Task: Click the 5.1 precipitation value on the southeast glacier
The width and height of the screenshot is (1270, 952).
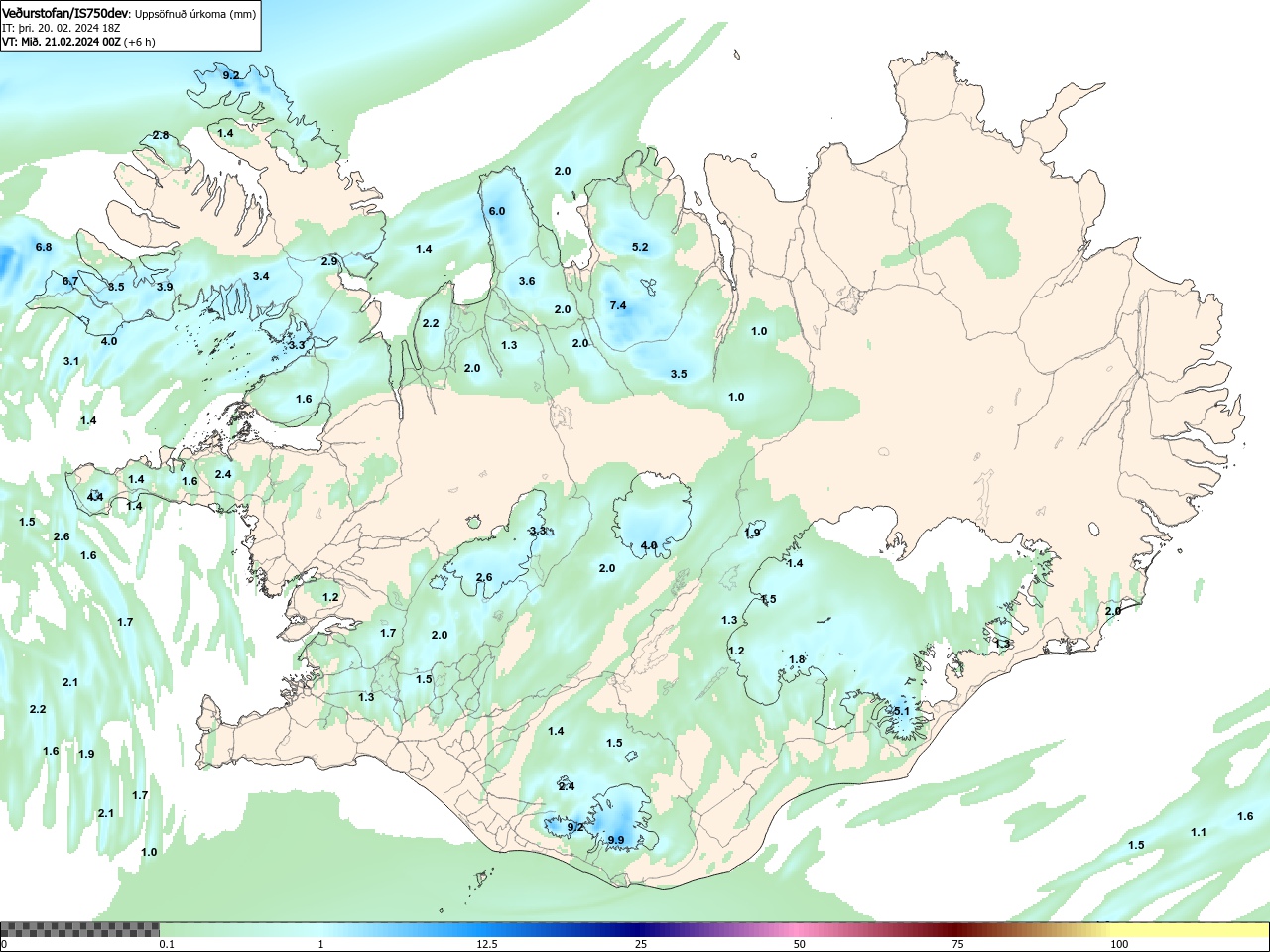Action: click(x=902, y=711)
